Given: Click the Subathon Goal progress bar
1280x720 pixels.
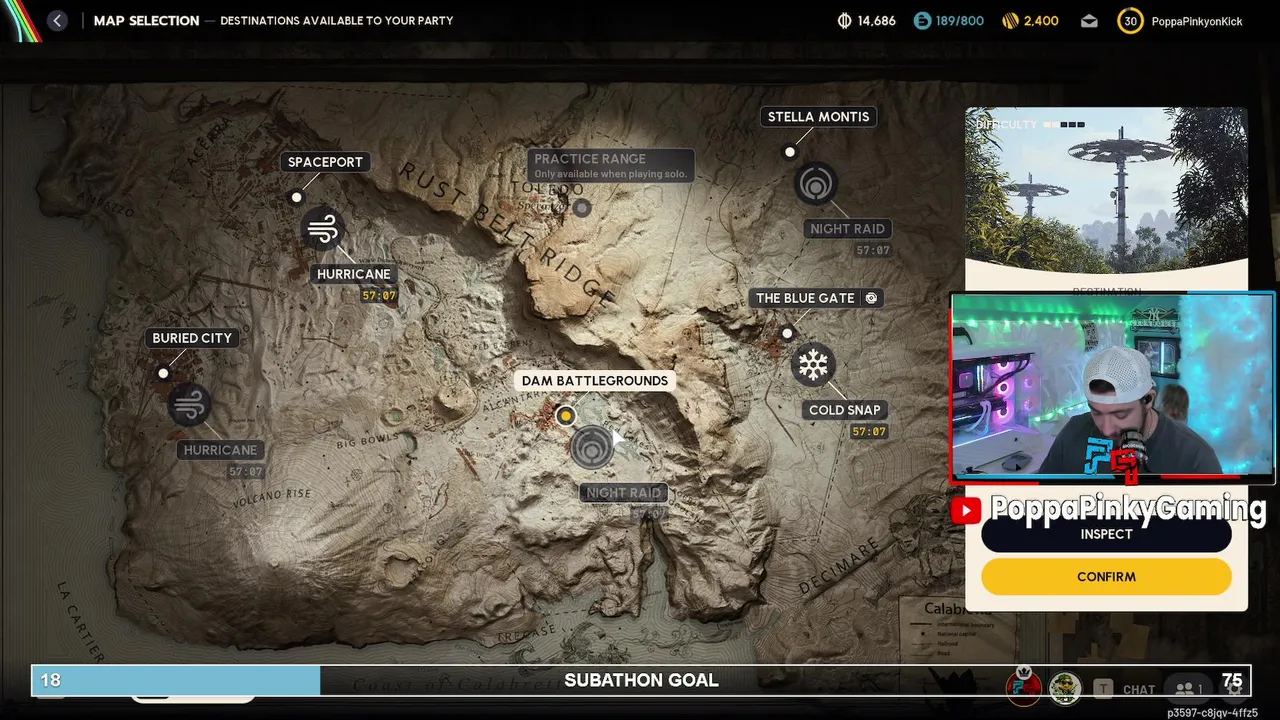Looking at the screenshot, I should (x=640, y=680).
